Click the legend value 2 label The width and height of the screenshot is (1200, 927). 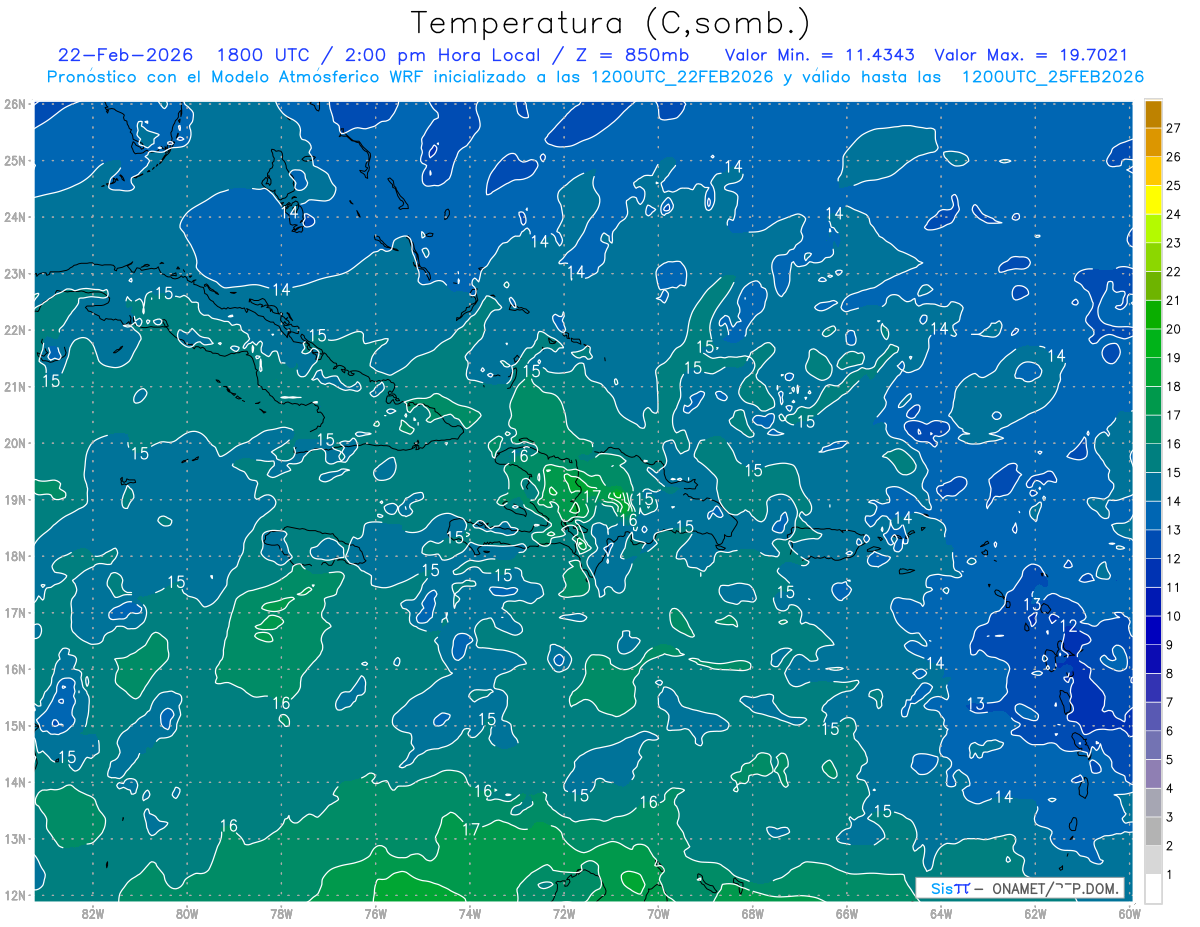coord(1170,846)
